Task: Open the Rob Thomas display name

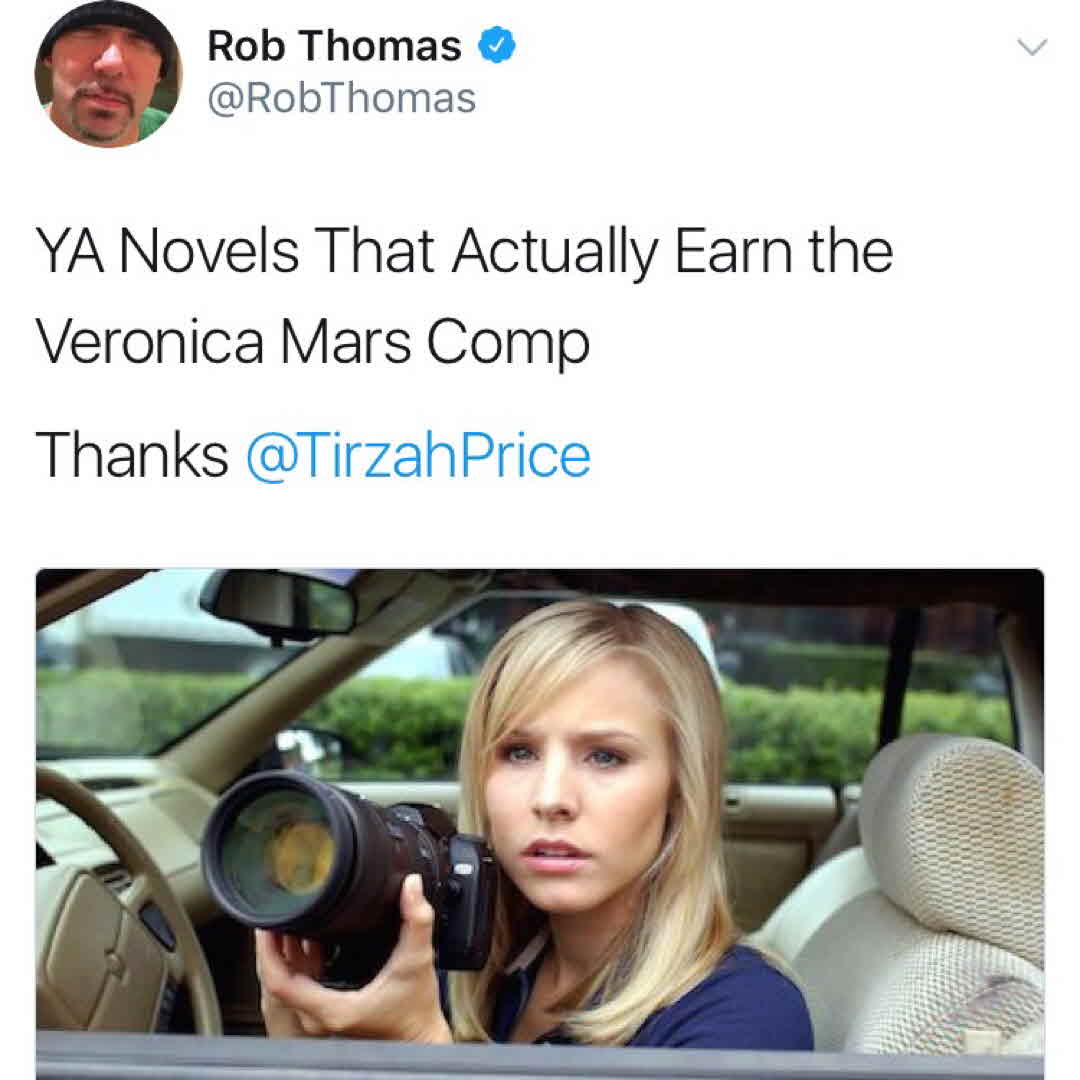Action: 335,46
